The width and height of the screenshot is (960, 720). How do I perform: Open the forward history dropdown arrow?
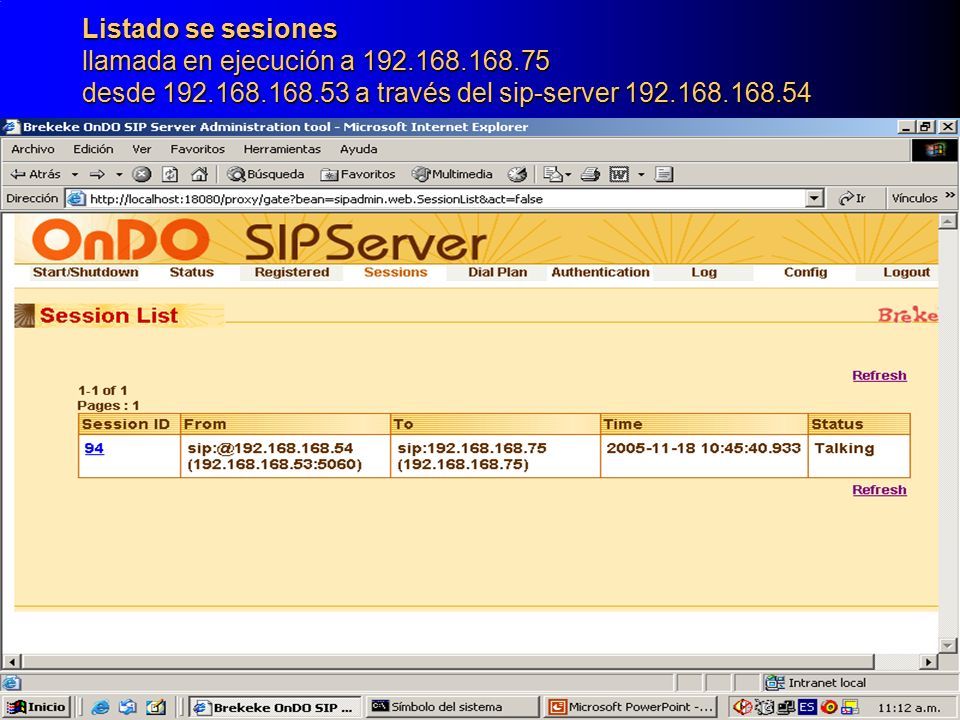pyautogui.click(x=119, y=174)
